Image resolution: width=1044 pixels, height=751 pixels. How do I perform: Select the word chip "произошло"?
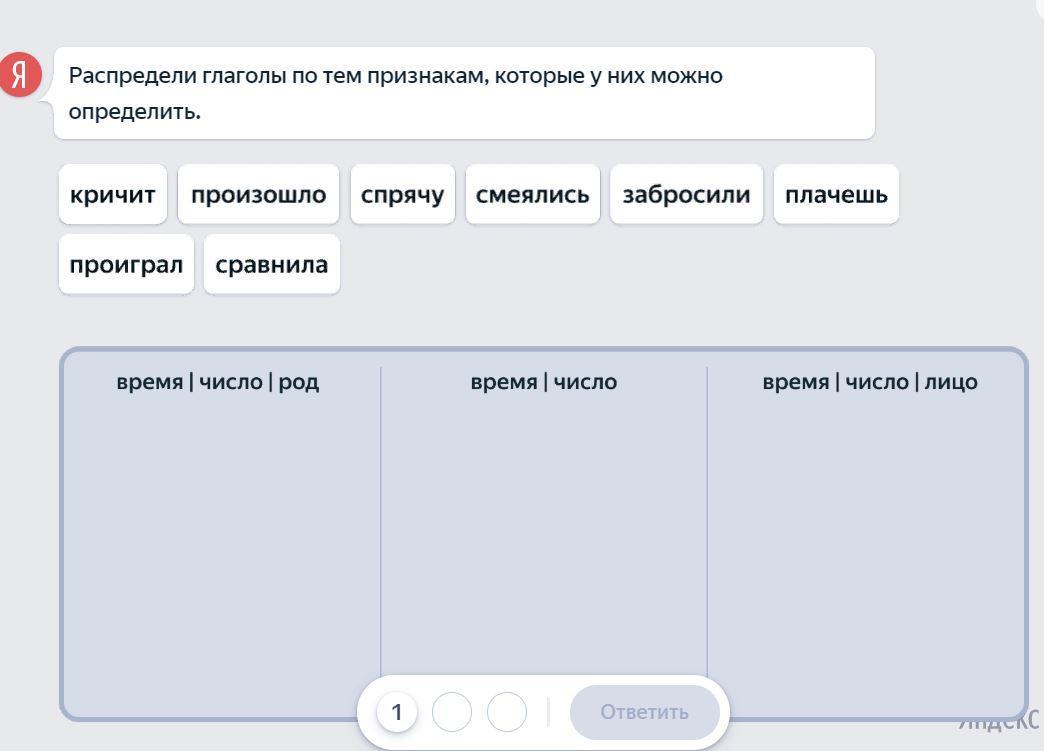click(258, 194)
